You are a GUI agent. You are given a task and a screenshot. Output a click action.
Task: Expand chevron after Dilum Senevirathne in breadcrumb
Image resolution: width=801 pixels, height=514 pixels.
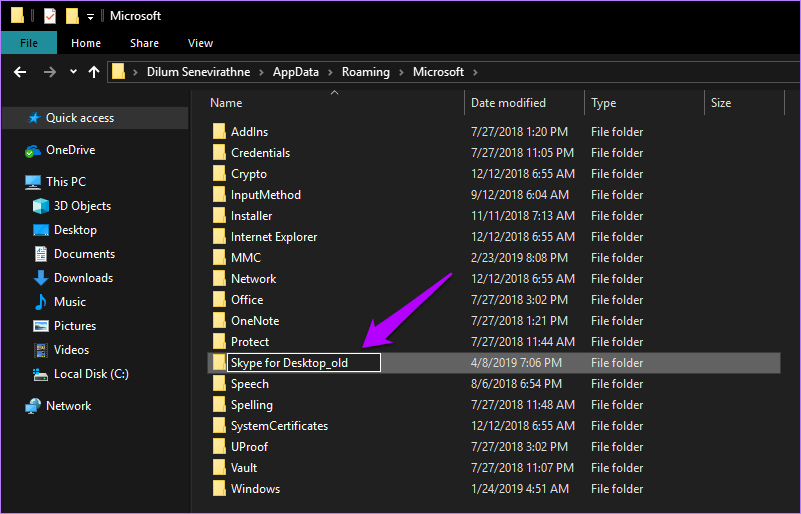pyautogui.click(x=261, y=73)
